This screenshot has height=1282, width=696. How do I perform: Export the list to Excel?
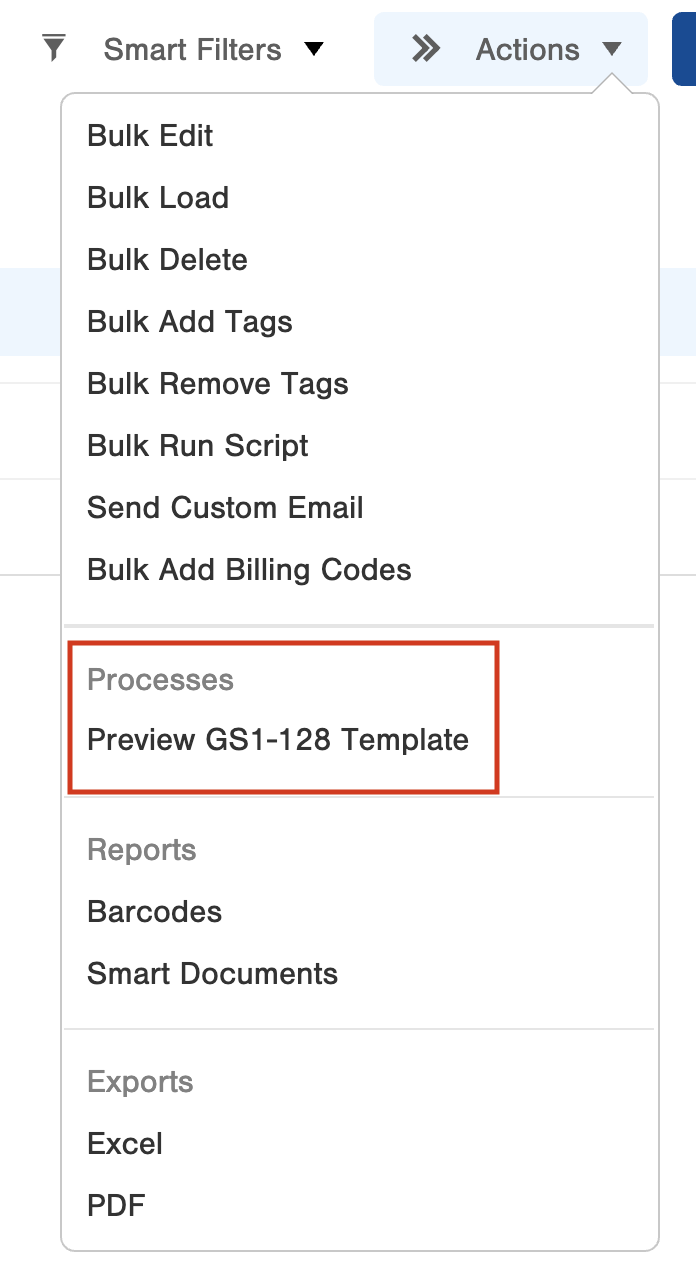point(124,1144)
